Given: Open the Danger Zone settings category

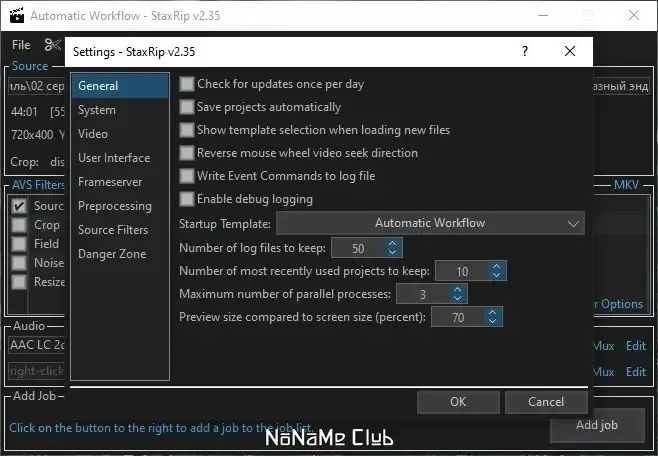Looking at the screenshot, I should tap(120, 254).
